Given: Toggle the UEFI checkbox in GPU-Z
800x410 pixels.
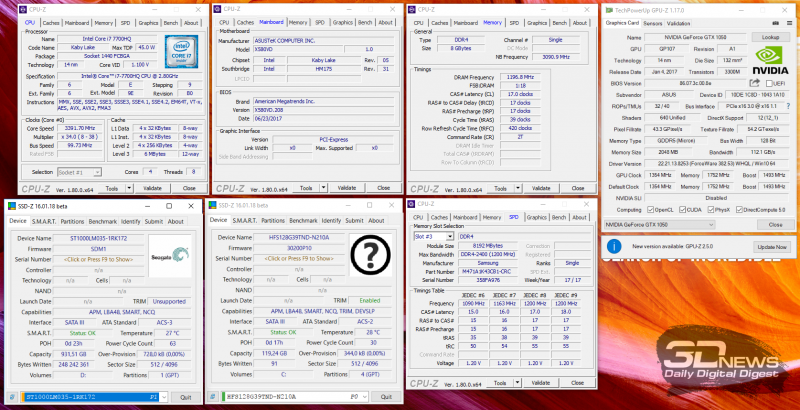Looking at the screenshot, I should tap(769, 83).
